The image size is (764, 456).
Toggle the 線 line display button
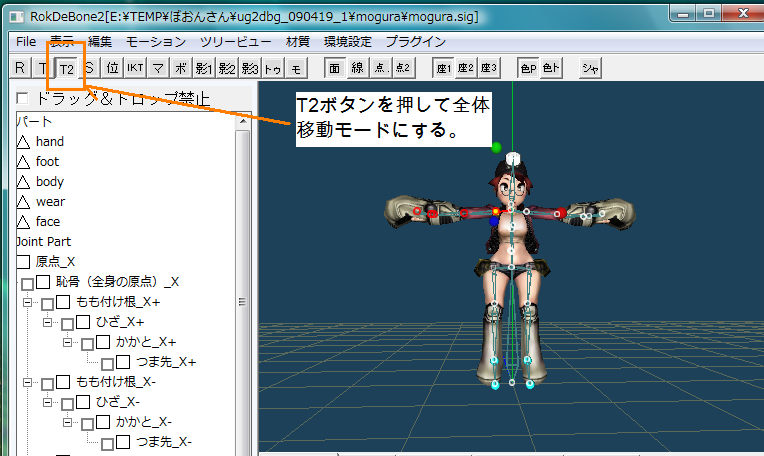click(x=357, y=68)
